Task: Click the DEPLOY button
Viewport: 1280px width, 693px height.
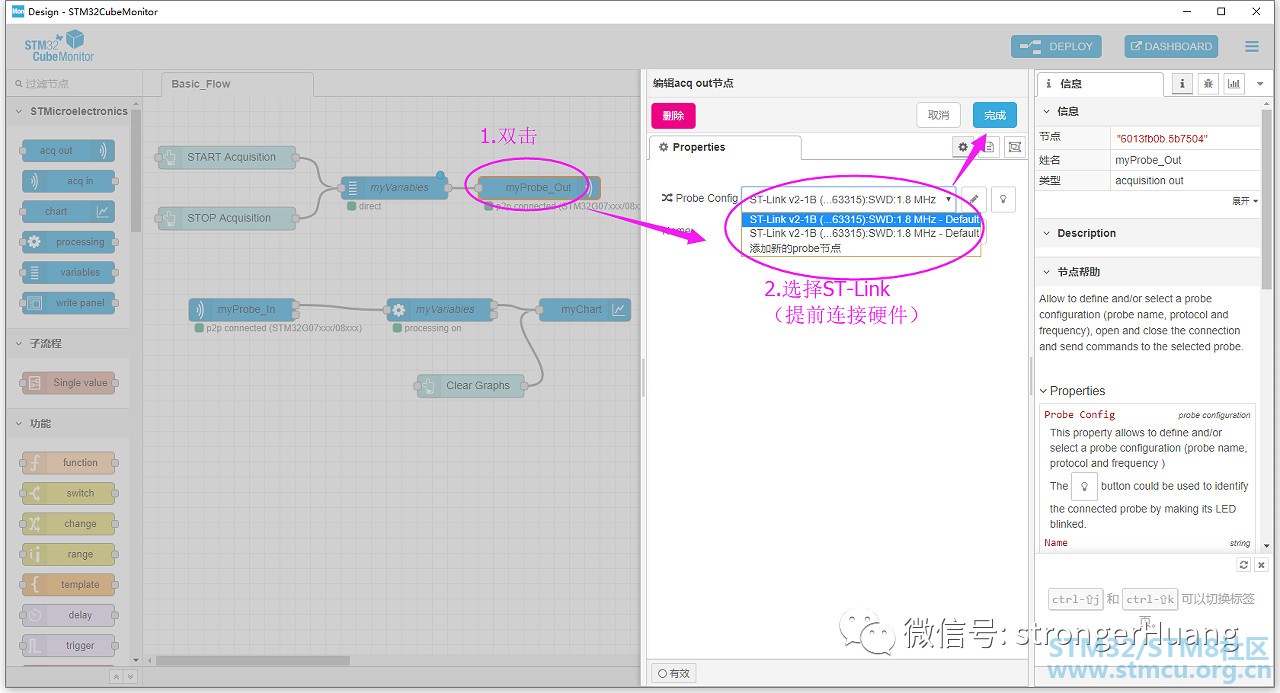Action: point(1056,46)
